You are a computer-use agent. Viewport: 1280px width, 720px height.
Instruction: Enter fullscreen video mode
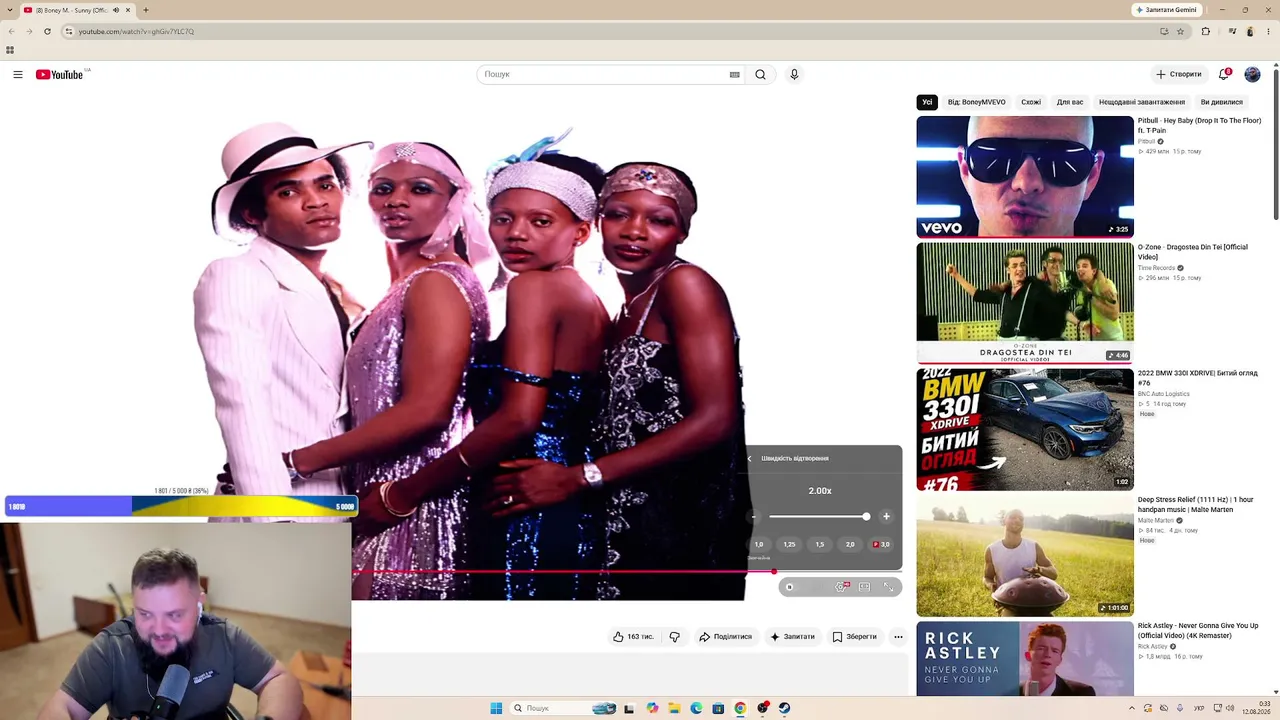[x=889, y=587]
